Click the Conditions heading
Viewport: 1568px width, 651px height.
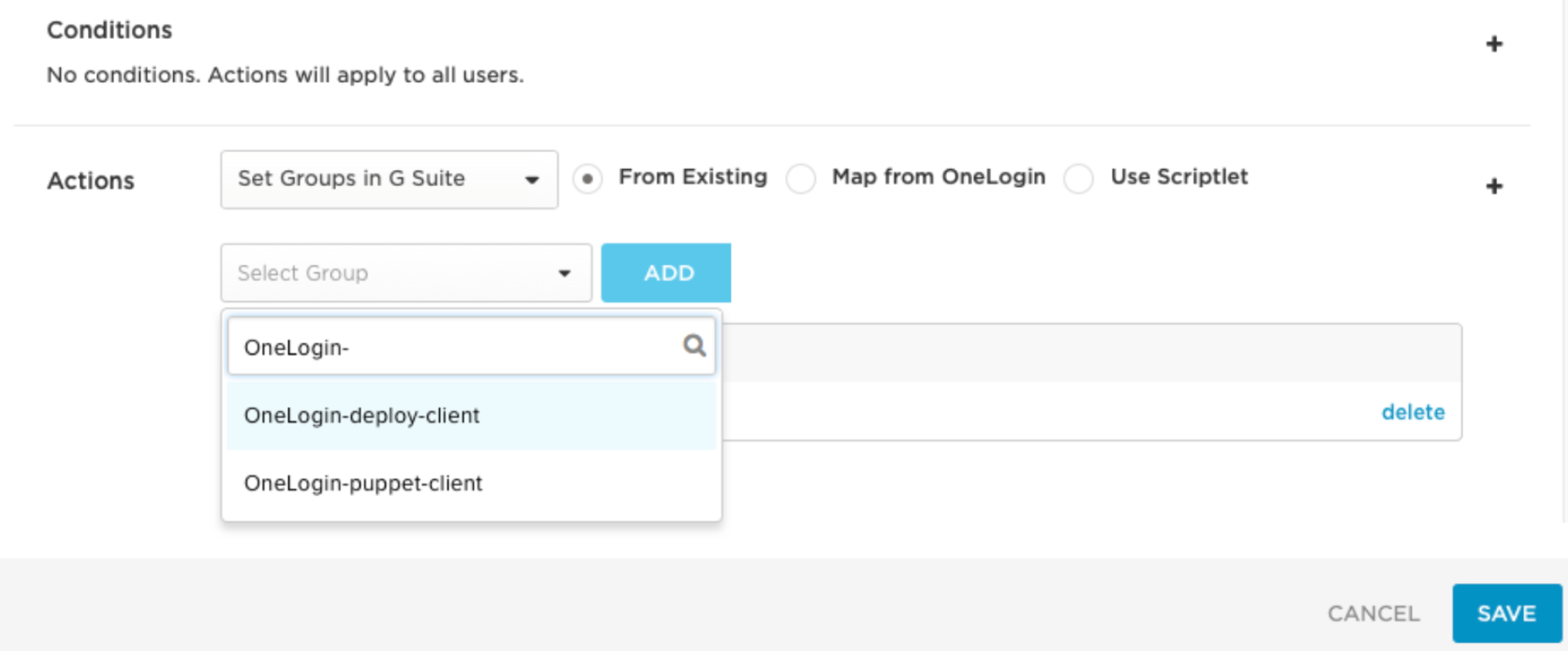coord(110,30)
